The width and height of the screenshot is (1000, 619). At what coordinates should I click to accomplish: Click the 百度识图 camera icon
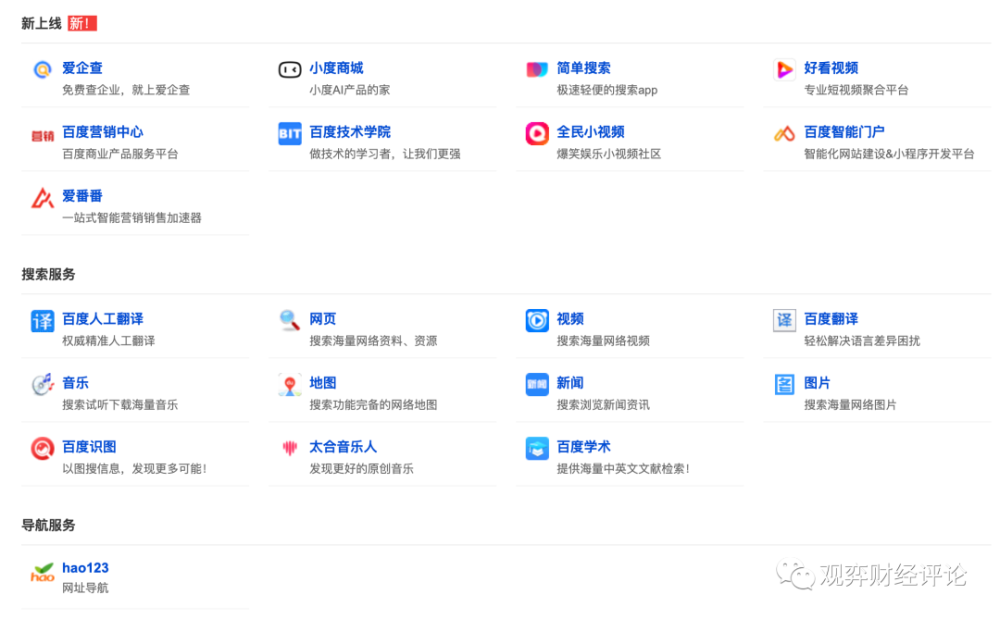(x=42, y=449)
